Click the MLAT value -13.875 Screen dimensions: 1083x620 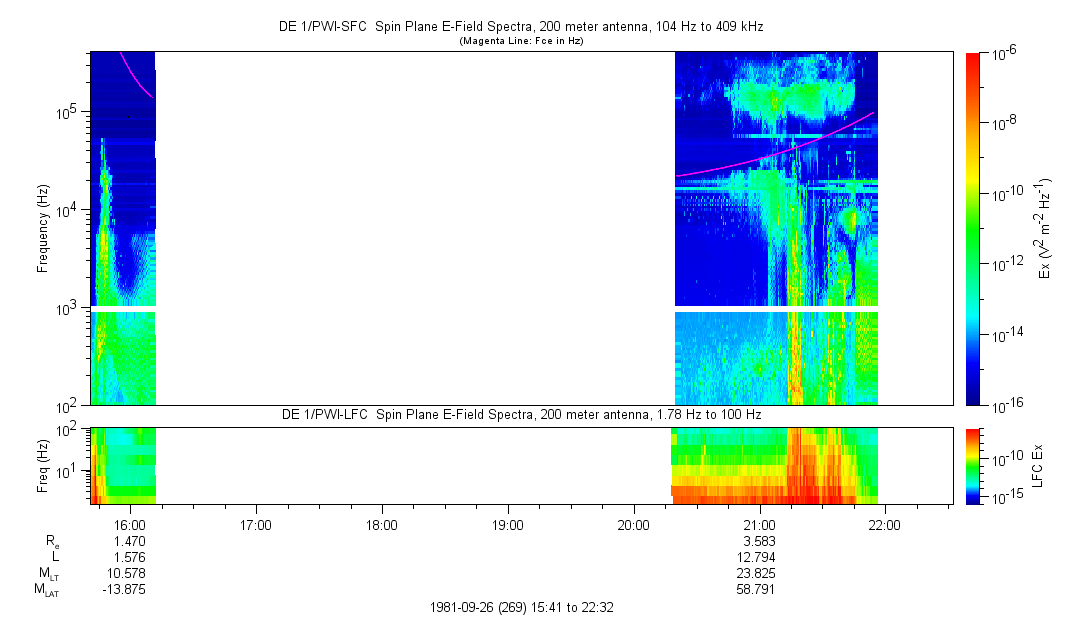point(125,589)
